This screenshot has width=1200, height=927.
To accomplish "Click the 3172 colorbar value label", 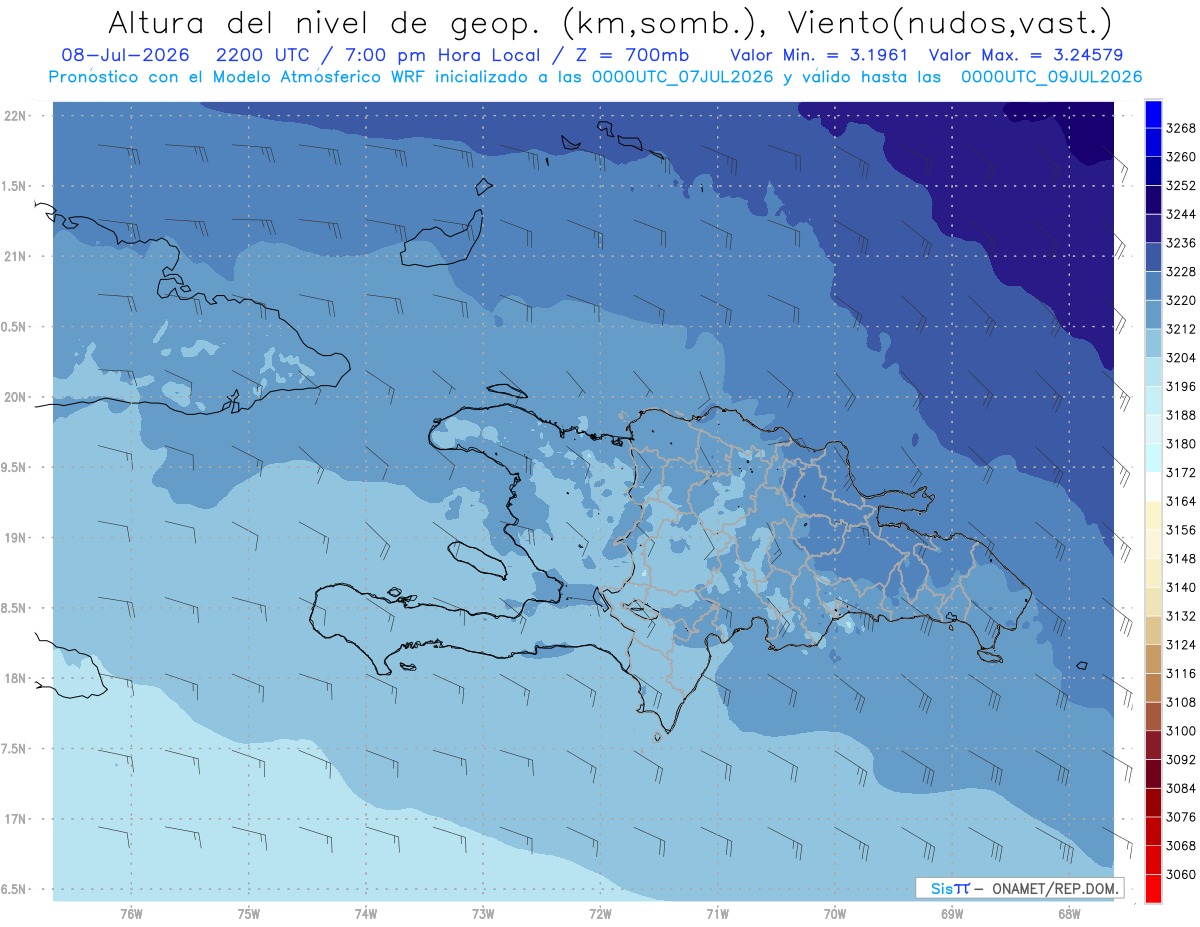I will click(x=1180, y=472).
